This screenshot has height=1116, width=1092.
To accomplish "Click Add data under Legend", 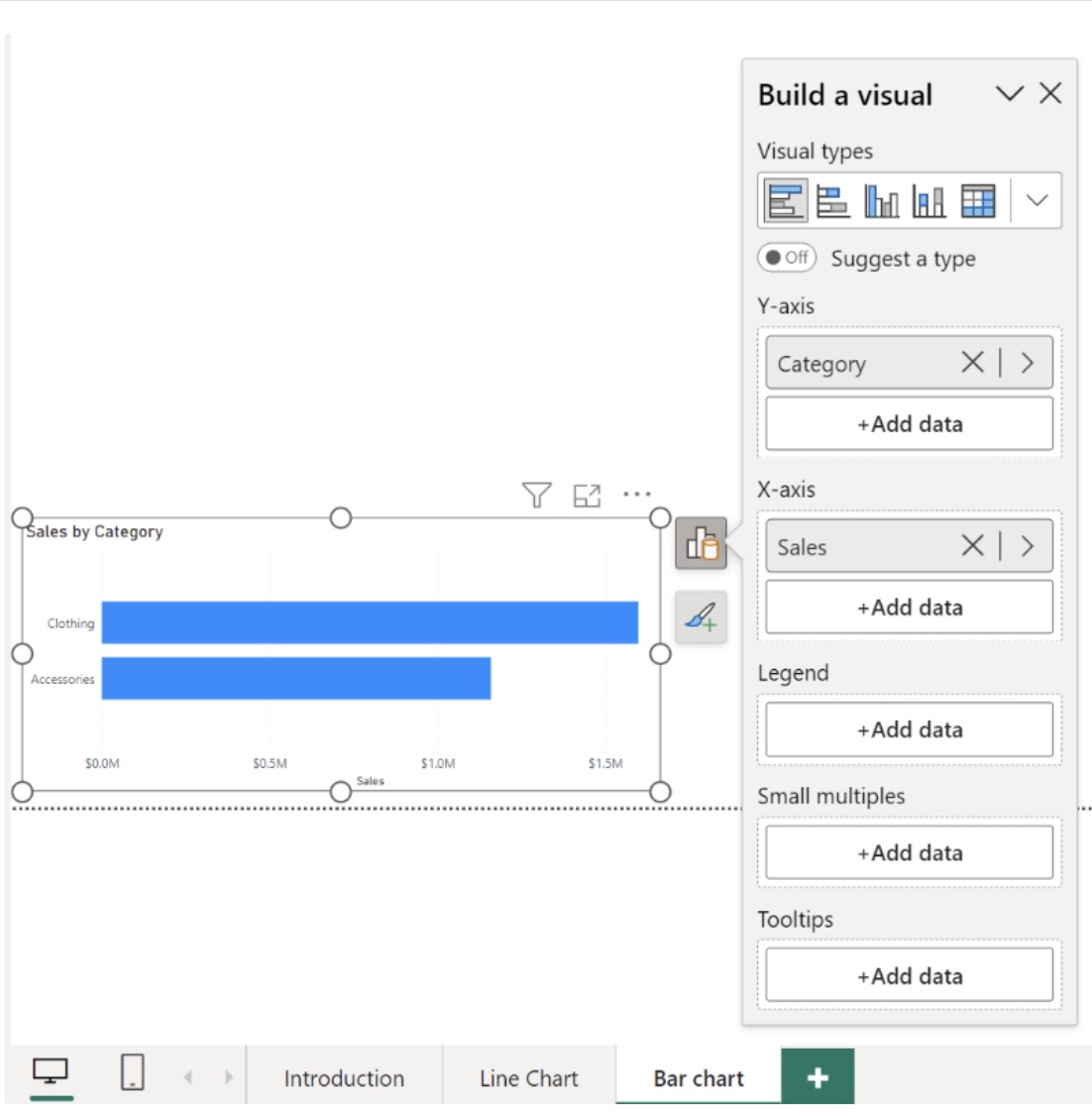I will tap(909, 729).
